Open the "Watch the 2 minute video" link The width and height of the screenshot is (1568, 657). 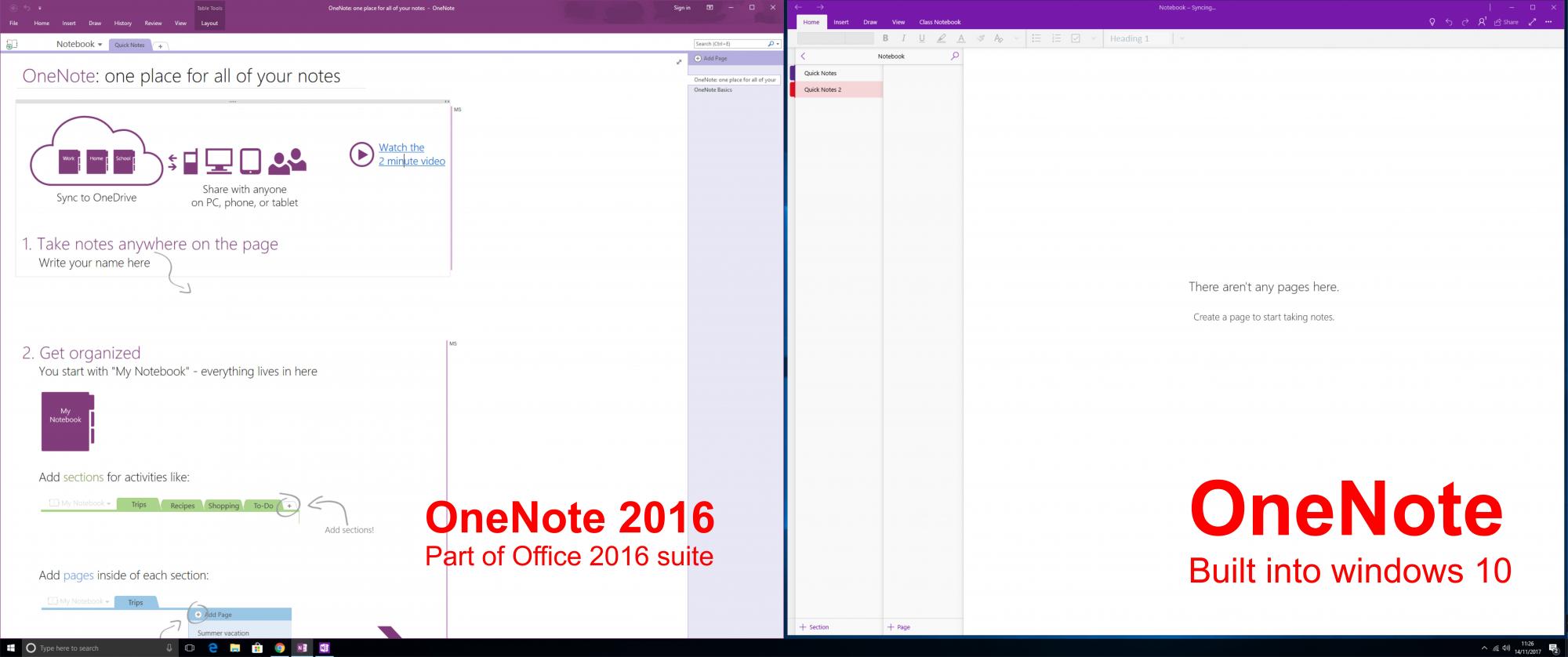point(412,154)
